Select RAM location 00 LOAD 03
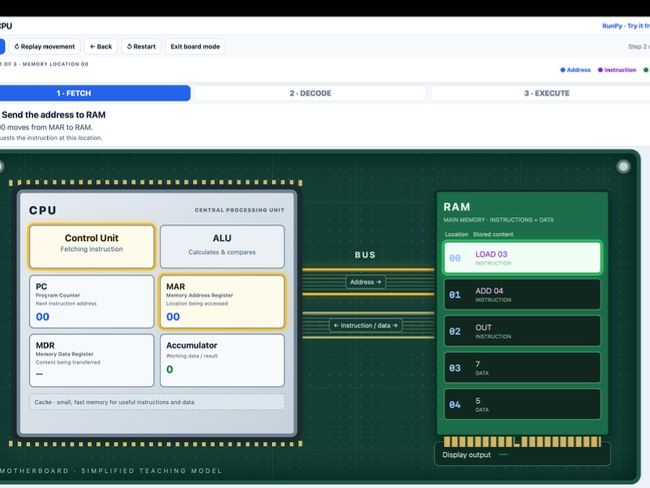650x488 pixels. click(522, 257)
